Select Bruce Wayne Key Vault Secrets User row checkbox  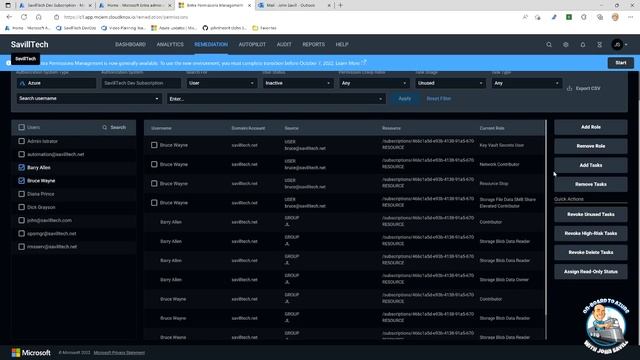[154, 145]
